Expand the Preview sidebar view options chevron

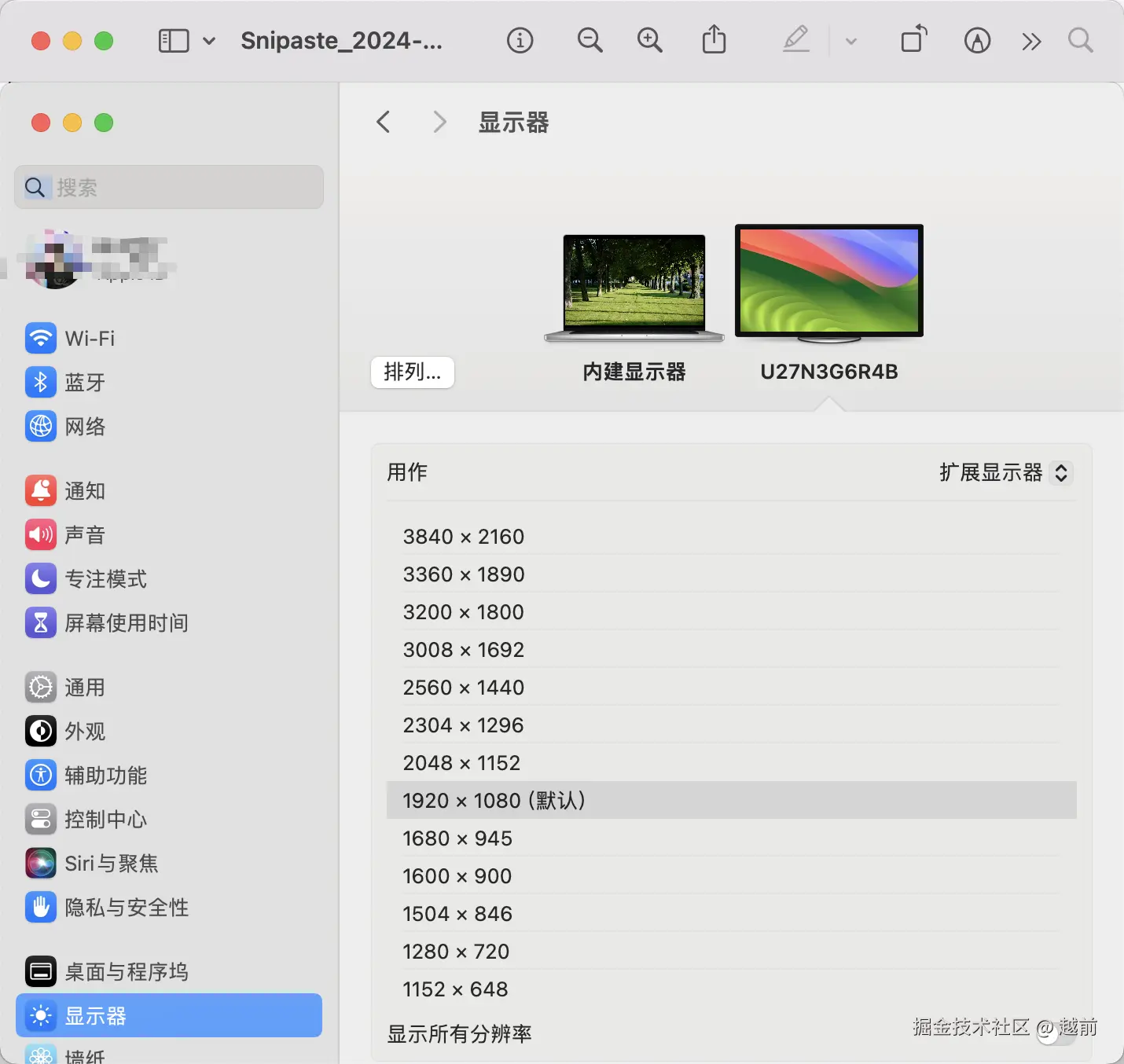tap(209, 40)
